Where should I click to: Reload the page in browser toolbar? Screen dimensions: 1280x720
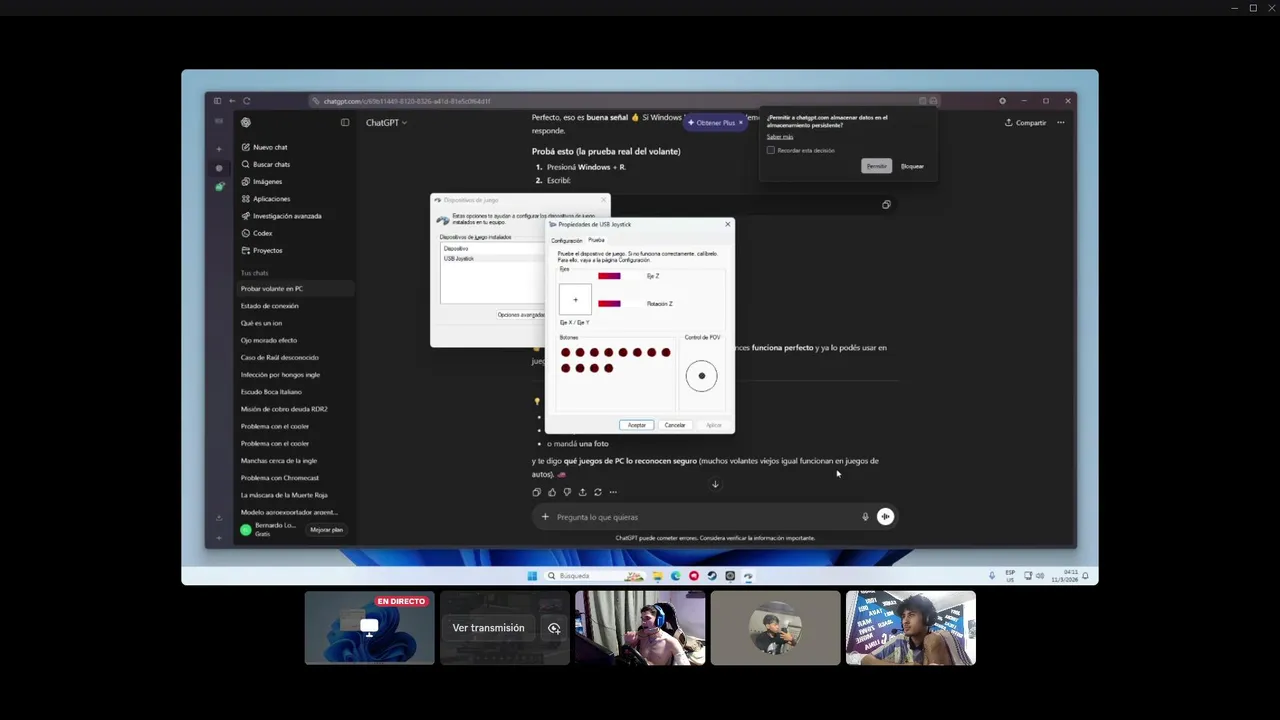coord(246,101)
